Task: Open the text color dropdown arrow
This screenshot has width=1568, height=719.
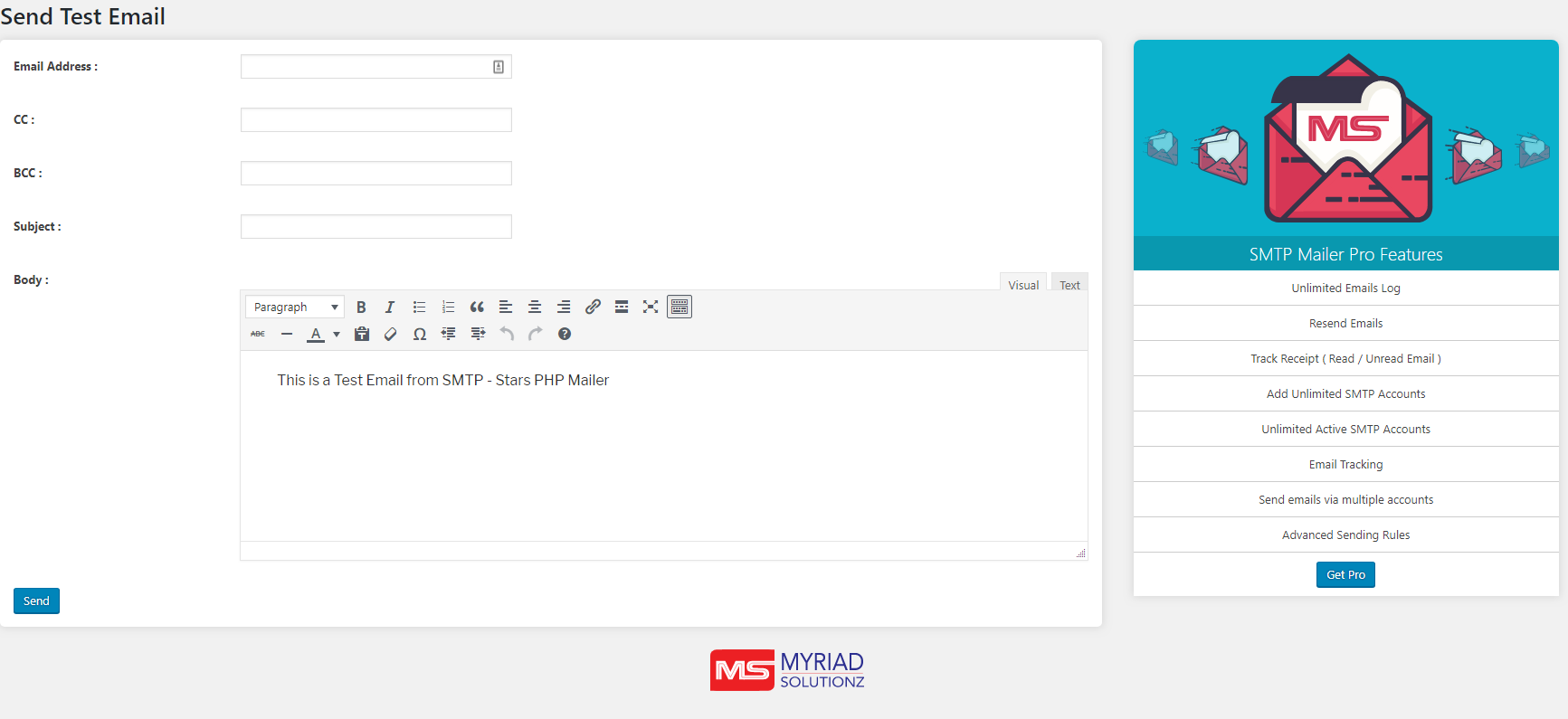Action: [x=337, y=335]
